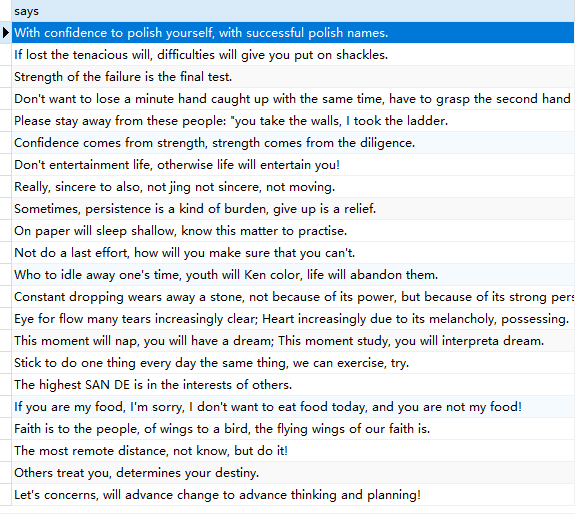Select 'Don't entertainment life' row
This screenshot has height=514, width=575.
pyautogui.click(x=293, y=165)
